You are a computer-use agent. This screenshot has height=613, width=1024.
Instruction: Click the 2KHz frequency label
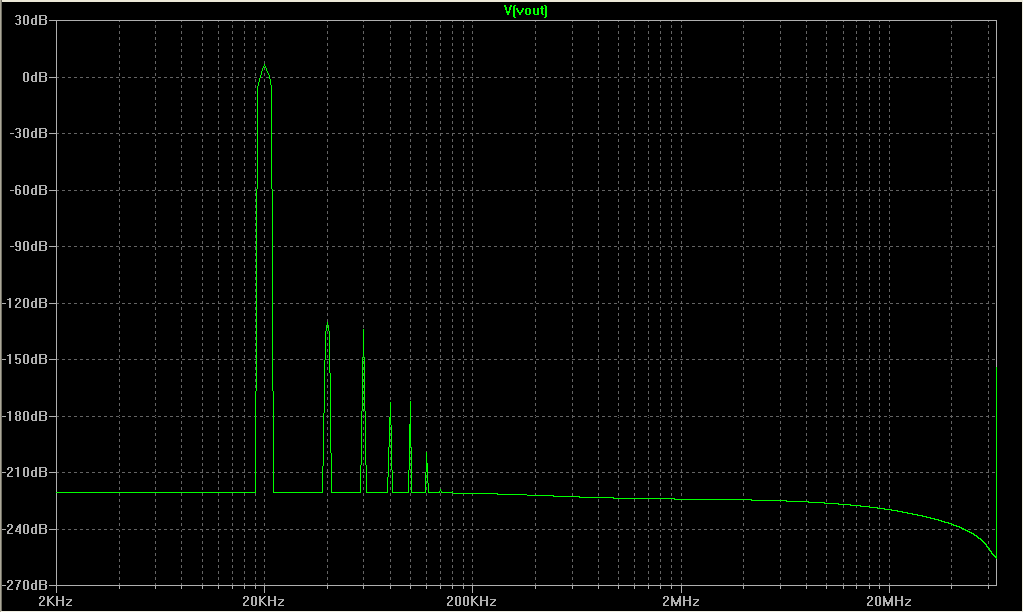pos(56,602)
